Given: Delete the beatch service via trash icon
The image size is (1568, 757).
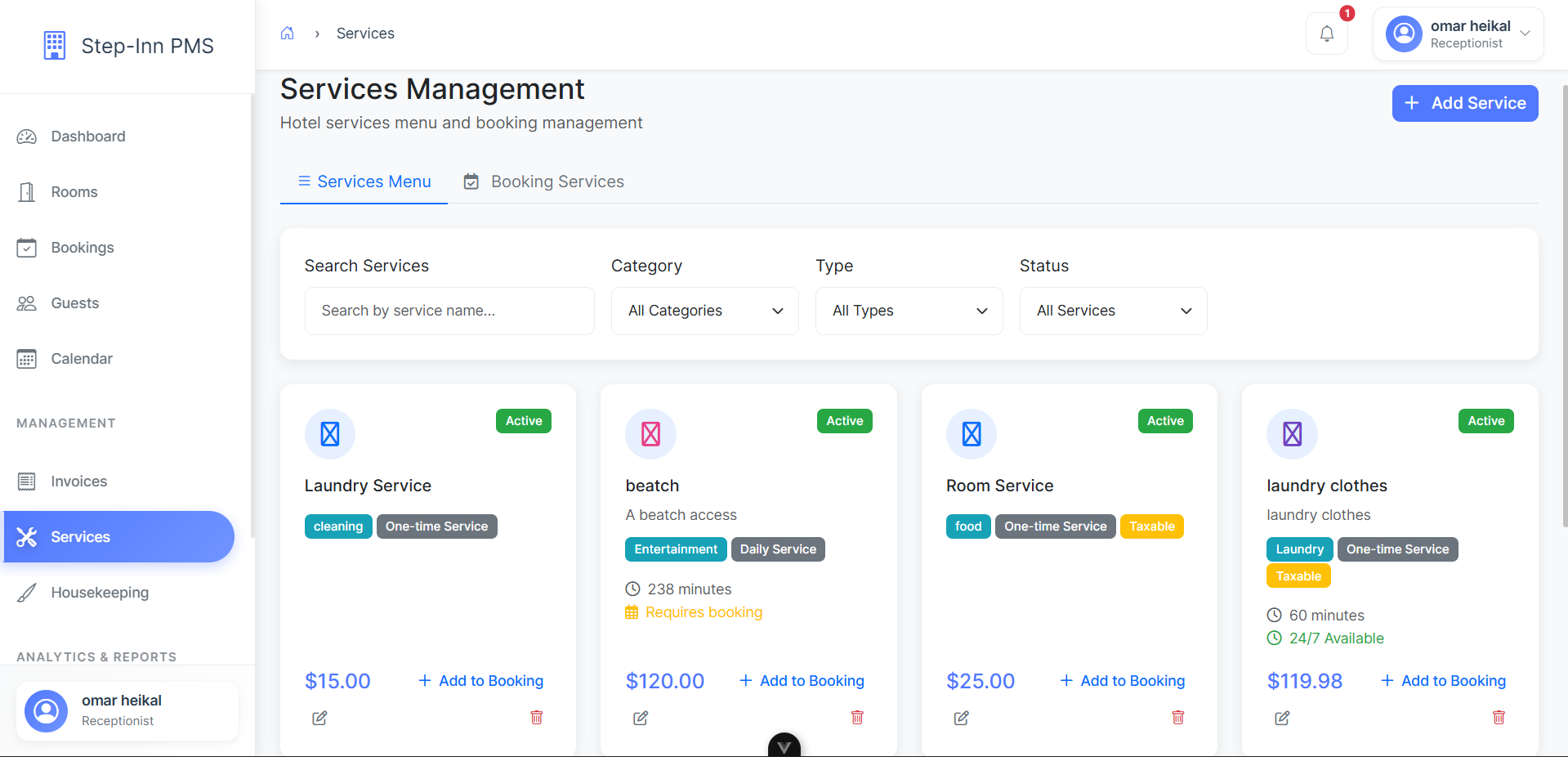Looking at the screenshot, I should pos(857,717).
